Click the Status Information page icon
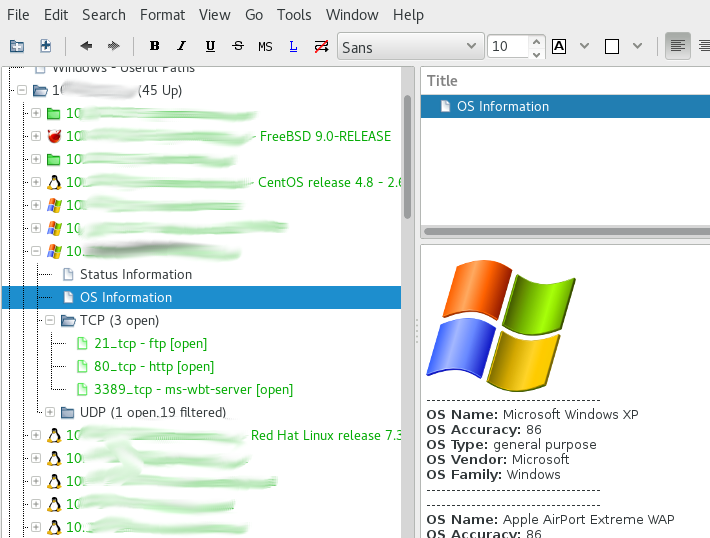 [68, 274]
